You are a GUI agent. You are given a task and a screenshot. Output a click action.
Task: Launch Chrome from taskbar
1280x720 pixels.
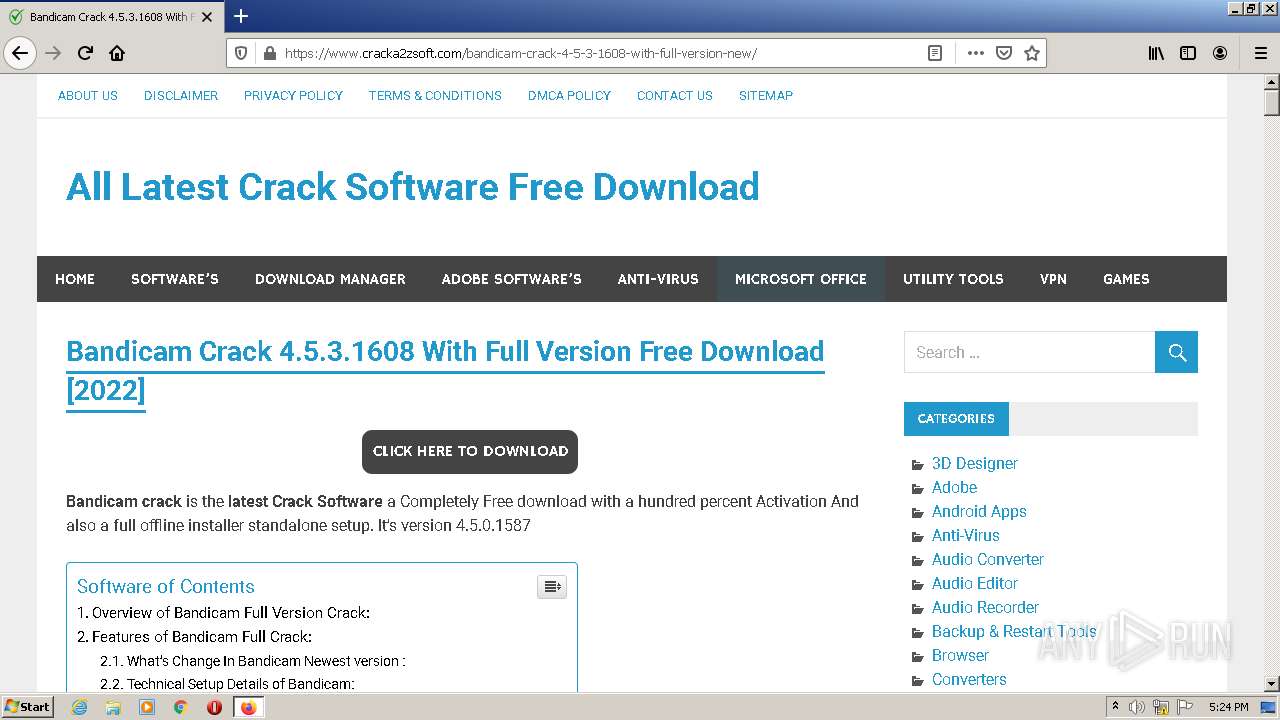coord(180,707)
